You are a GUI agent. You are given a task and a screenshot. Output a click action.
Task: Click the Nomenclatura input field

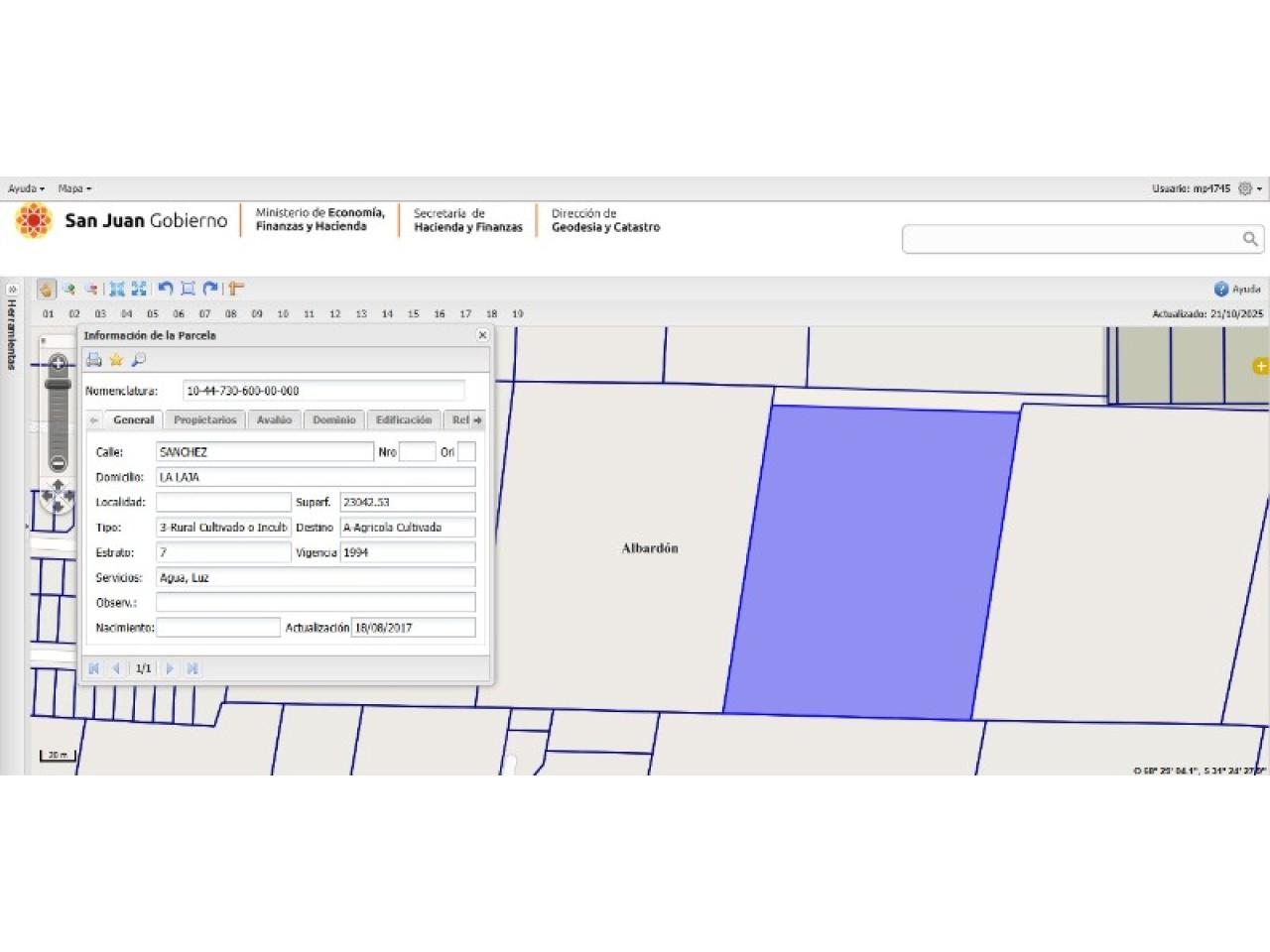(323, 391)
